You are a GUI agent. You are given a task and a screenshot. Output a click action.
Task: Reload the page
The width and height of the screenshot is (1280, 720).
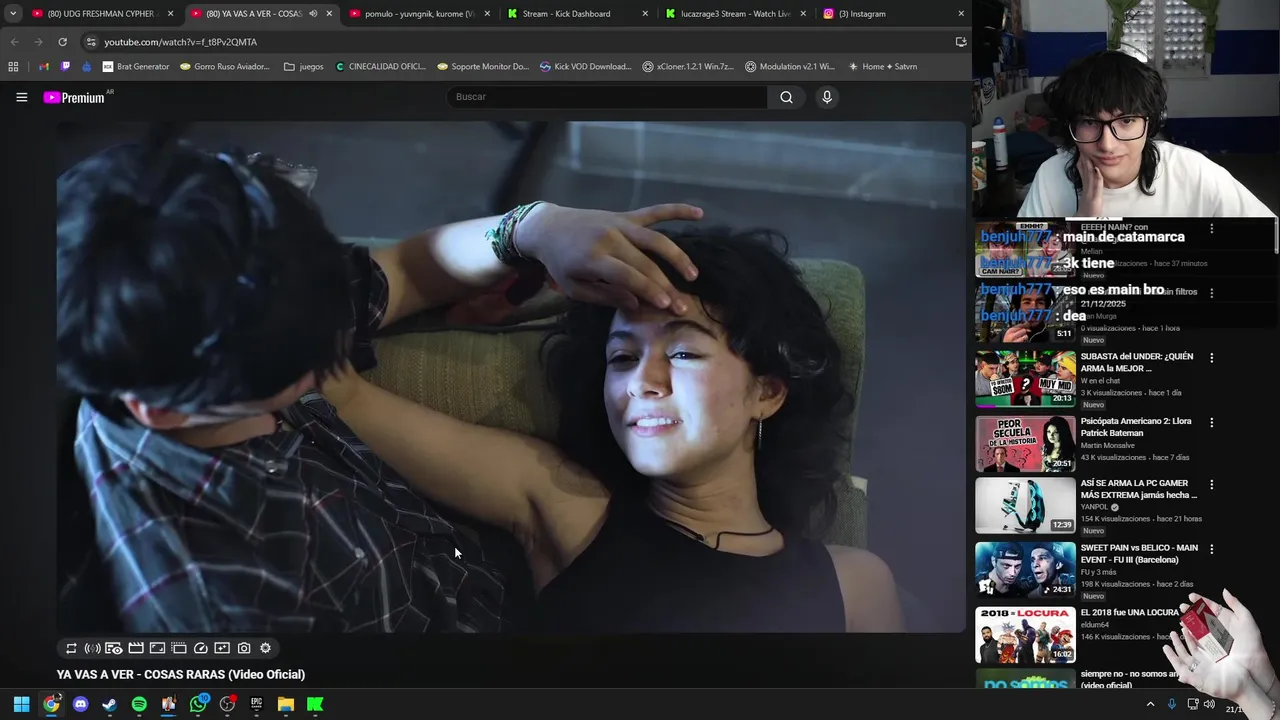(x=62, y=42)
